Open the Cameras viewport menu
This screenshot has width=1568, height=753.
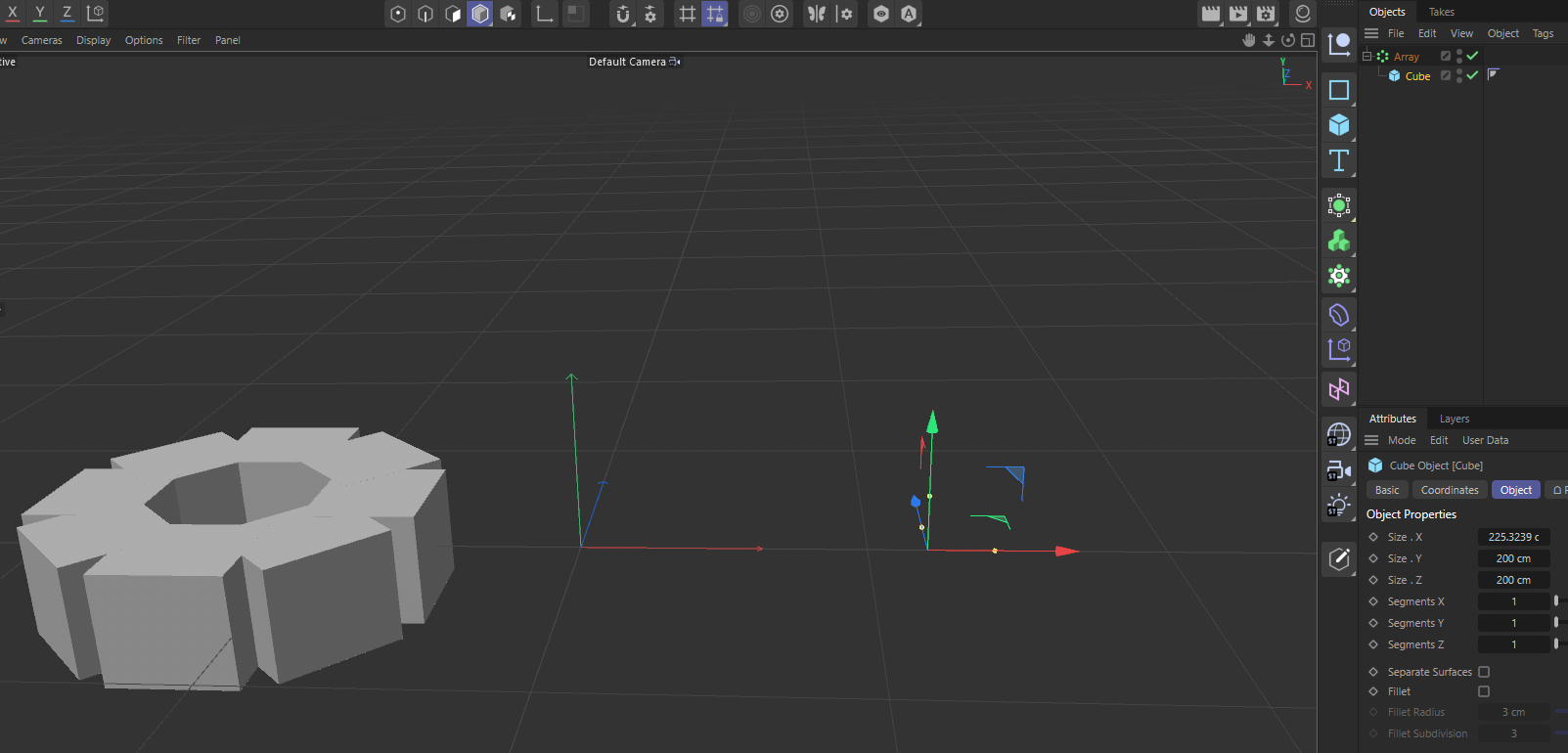pyautogui.click(x=42, y=40)
